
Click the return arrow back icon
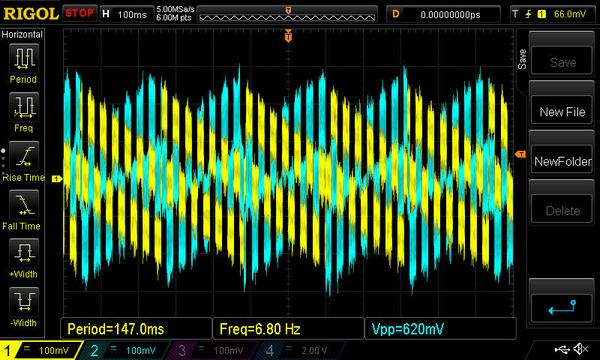[562, 307]
